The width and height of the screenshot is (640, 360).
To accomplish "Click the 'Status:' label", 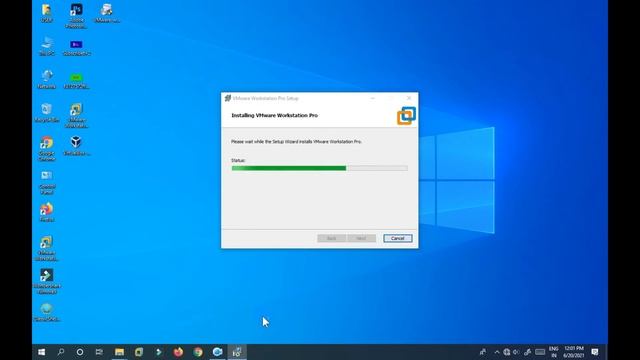I will pyautogui.click(x=238, y=160).
